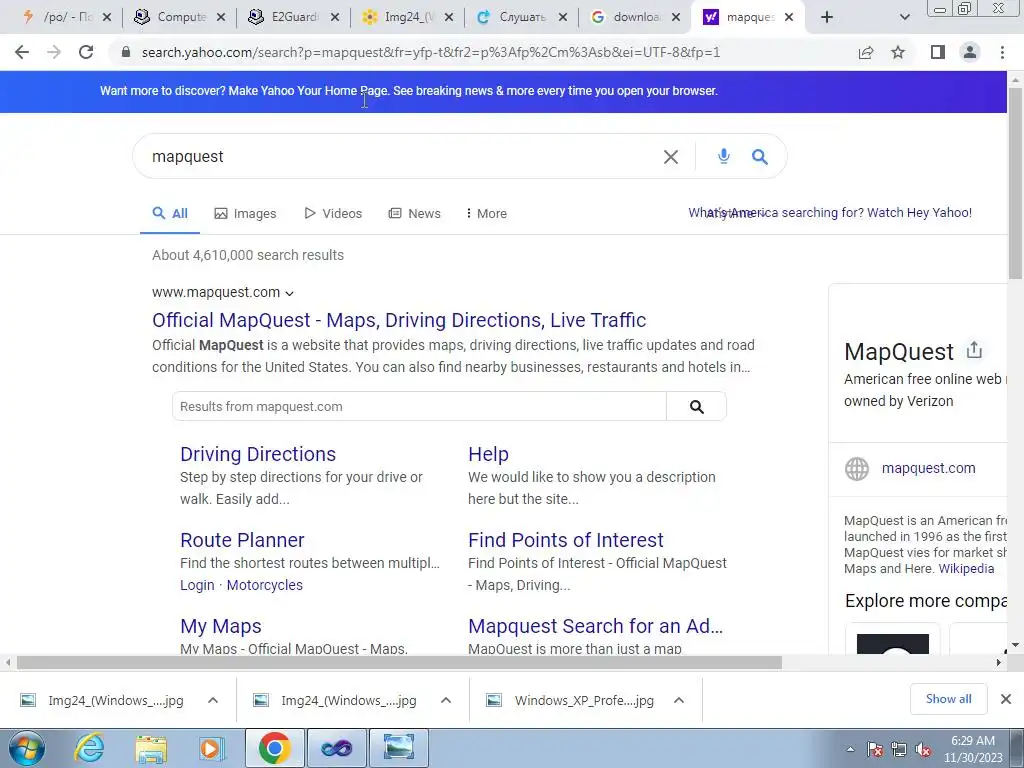
Task: Search within mapquest.com results button
Action: 697,407
